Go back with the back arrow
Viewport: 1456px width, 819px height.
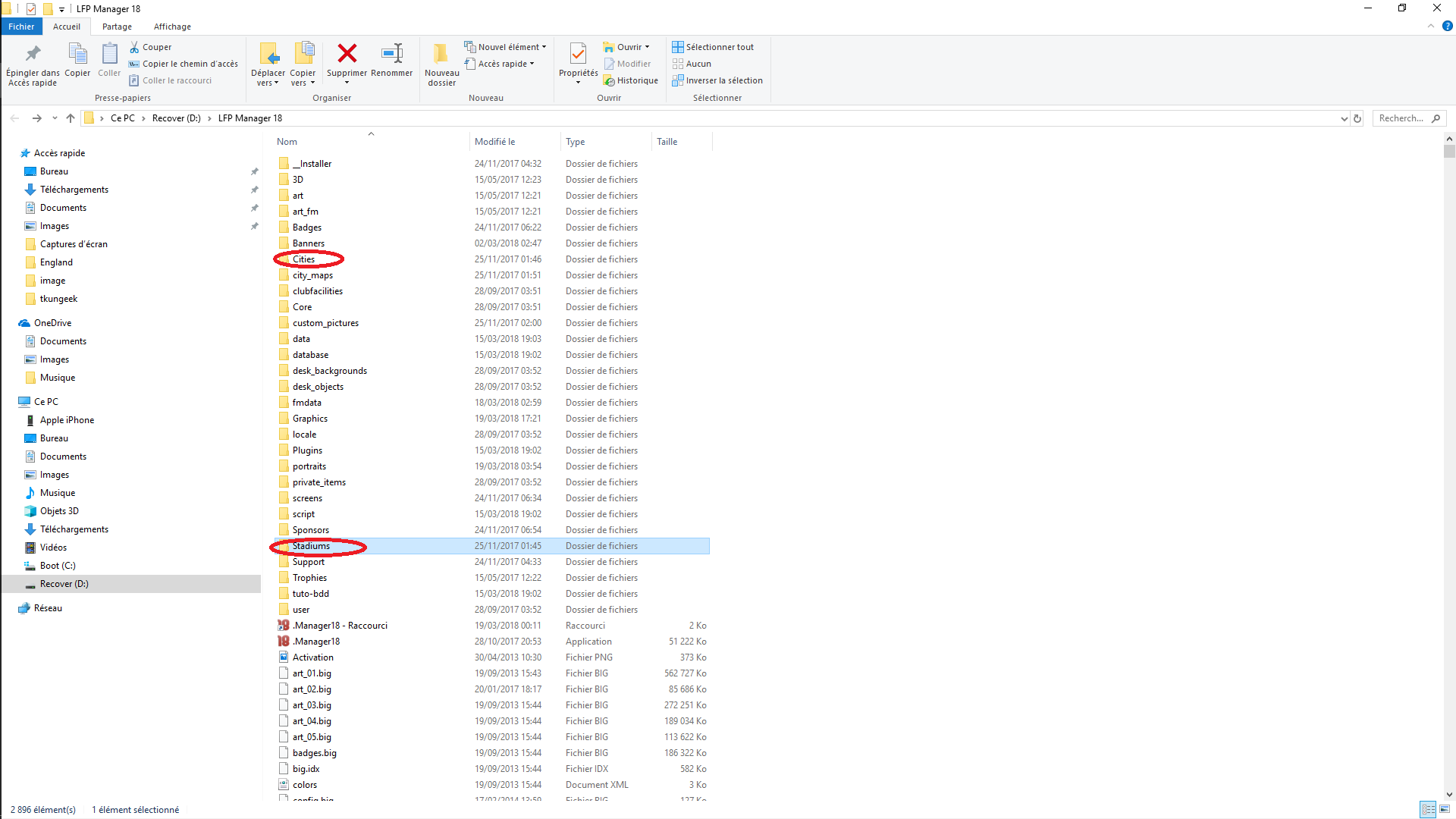tap(14, 118)
